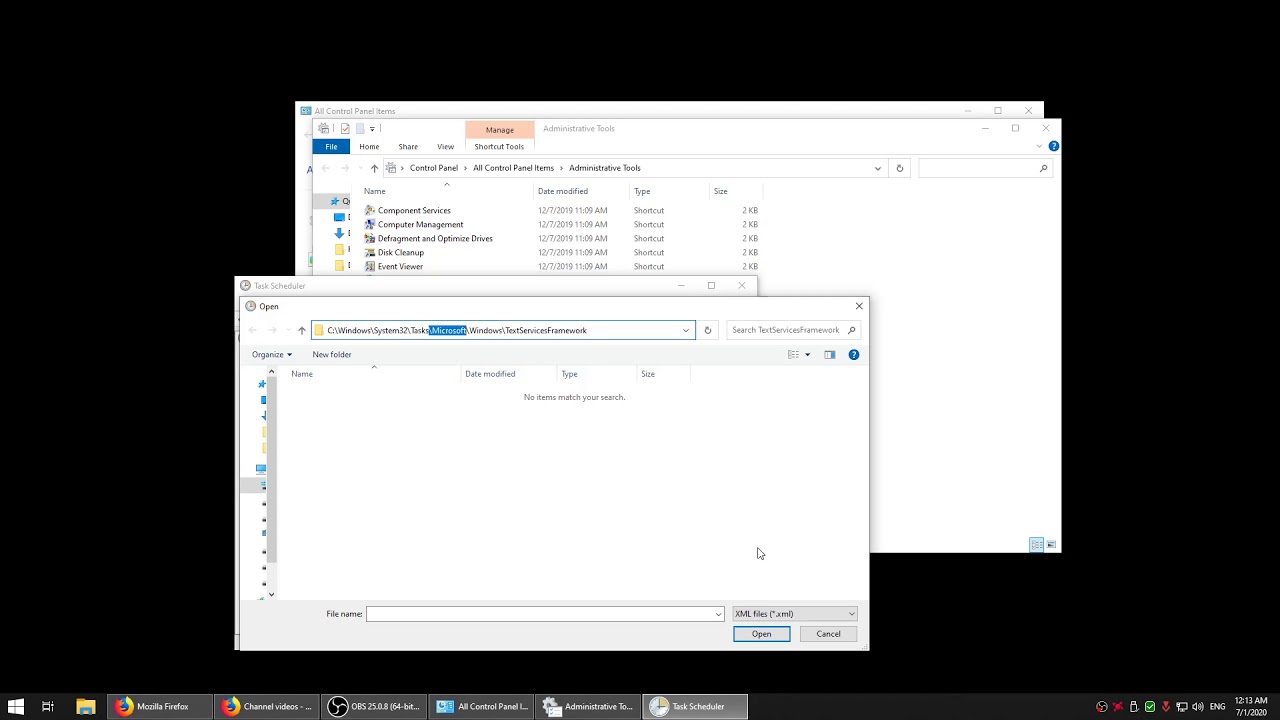
Task: Click Properties icon in Administrative Tools quick toolbar
Action: click(345, 128)
